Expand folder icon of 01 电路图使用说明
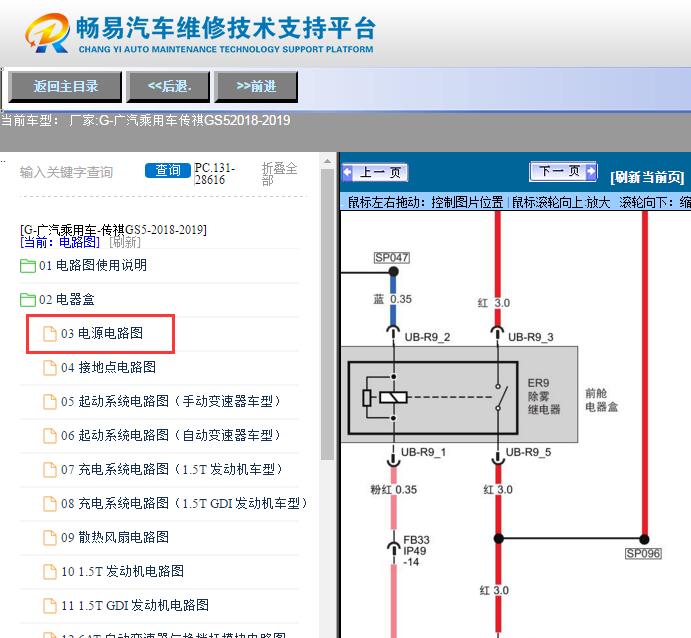This screenshot has width=691, height=638. pyautogui.click(x=28, y=266)
